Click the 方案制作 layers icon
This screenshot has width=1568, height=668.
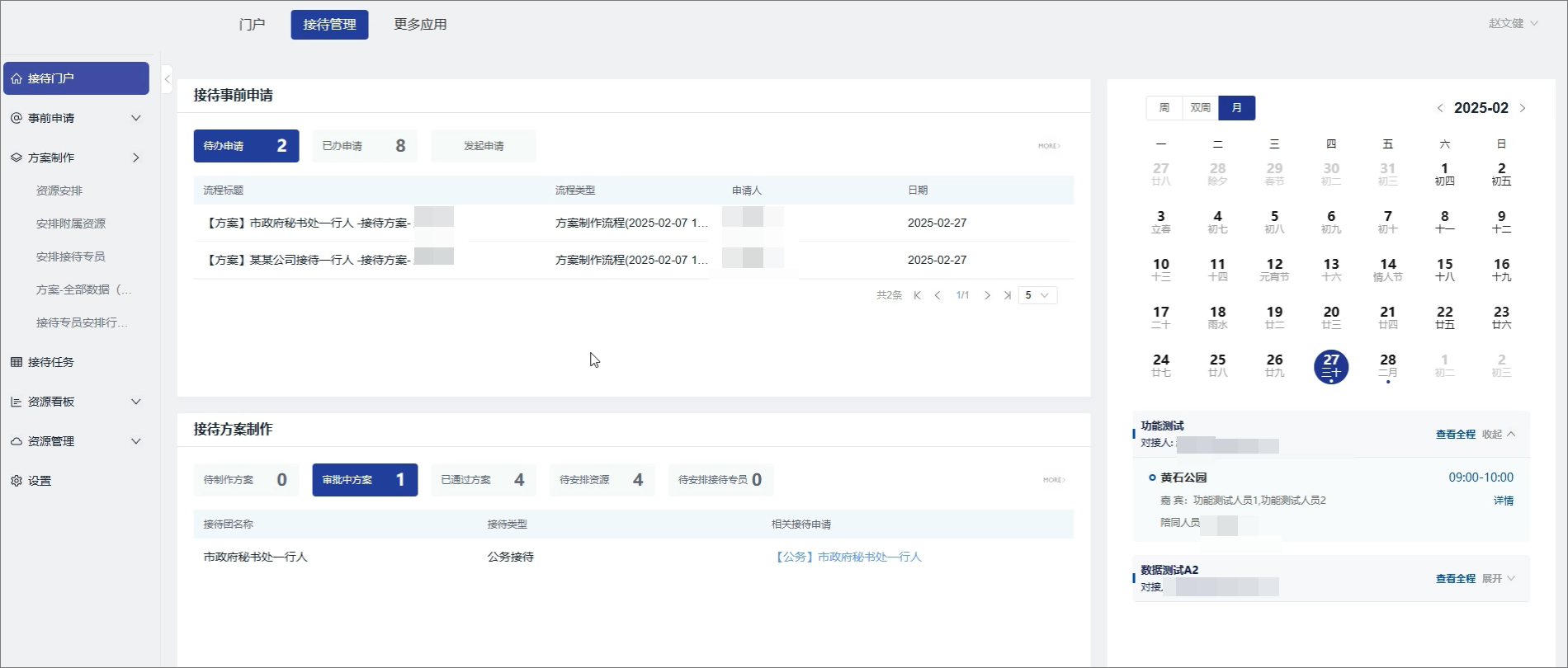[17, 158]
